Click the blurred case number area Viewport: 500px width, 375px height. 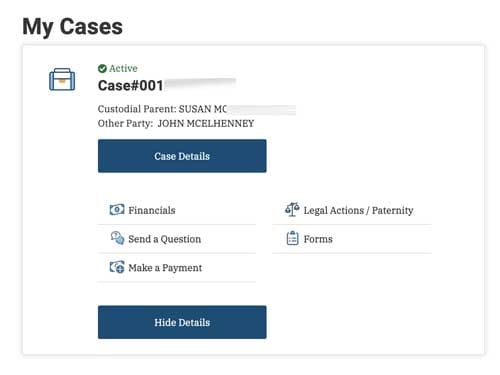click(200, 84)
